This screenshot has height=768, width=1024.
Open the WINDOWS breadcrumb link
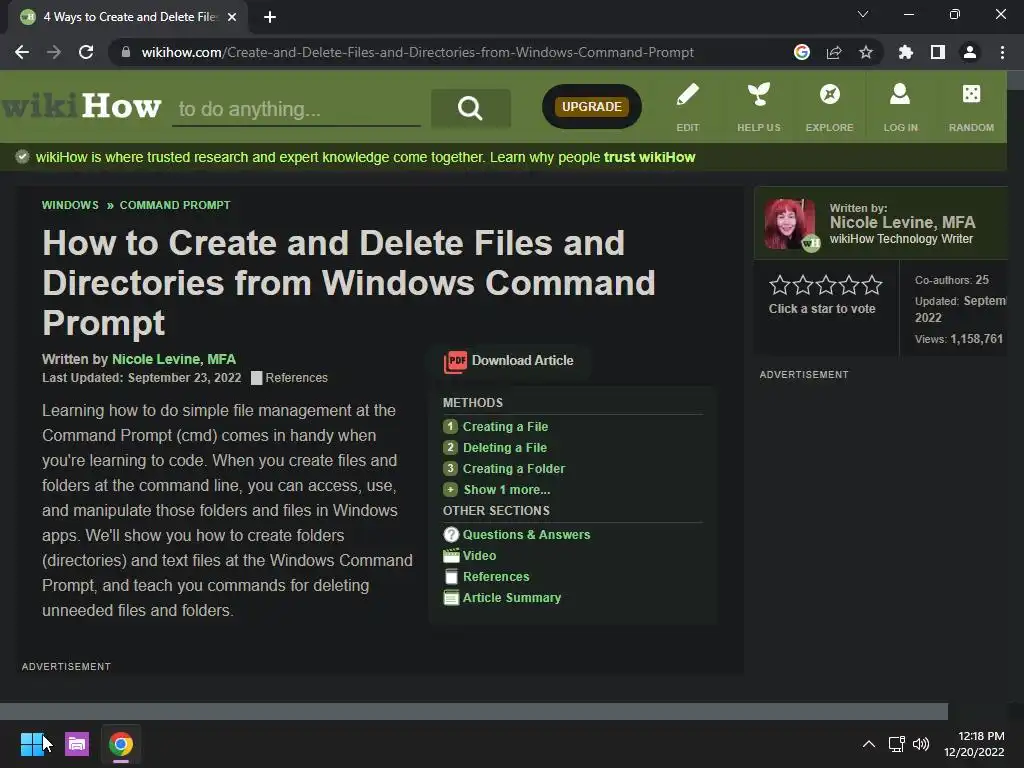[x=70, y=205]
